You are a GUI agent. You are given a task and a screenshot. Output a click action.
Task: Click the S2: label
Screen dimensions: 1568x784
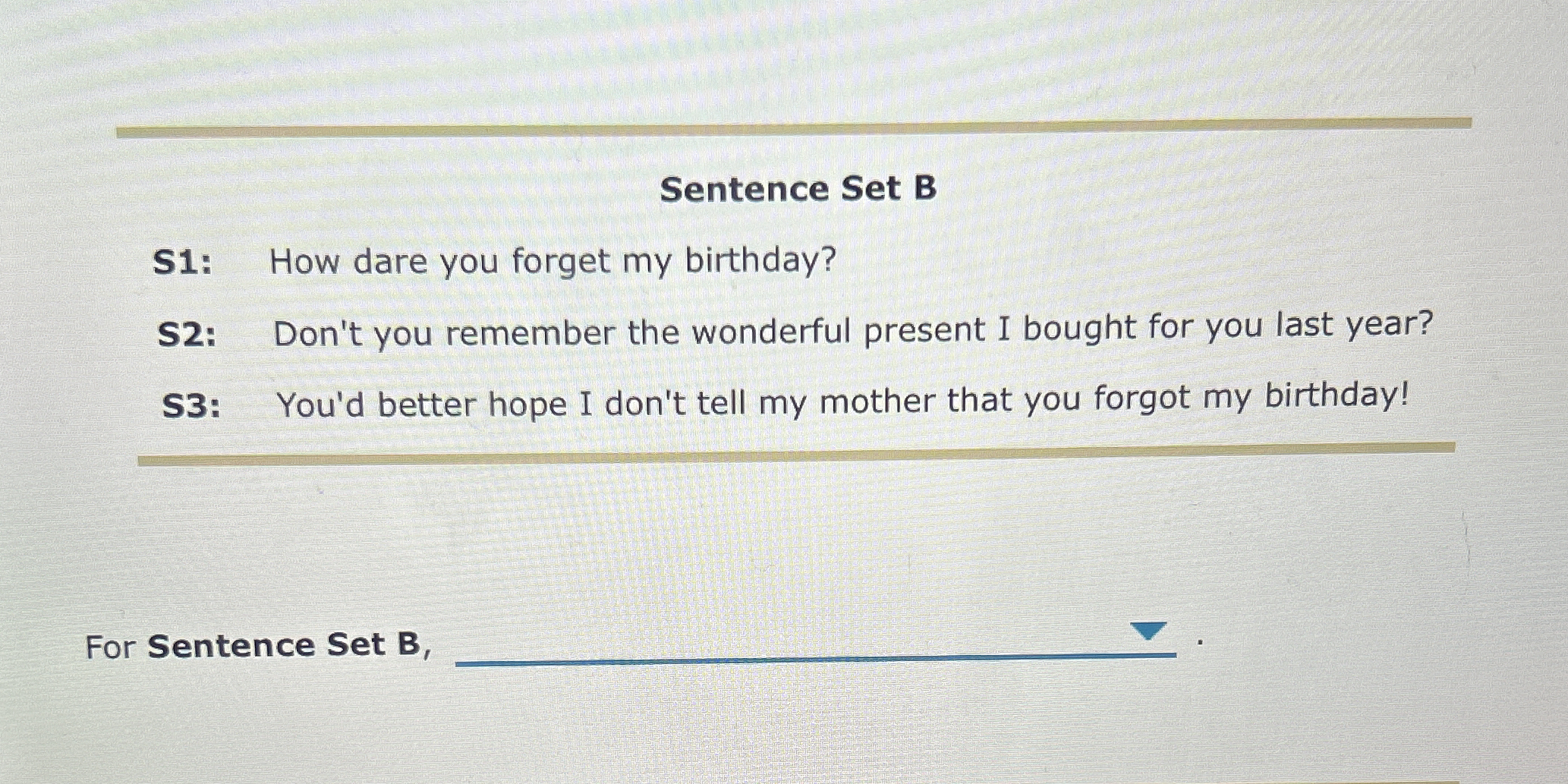pyautogui.click(x=187, y=335)
